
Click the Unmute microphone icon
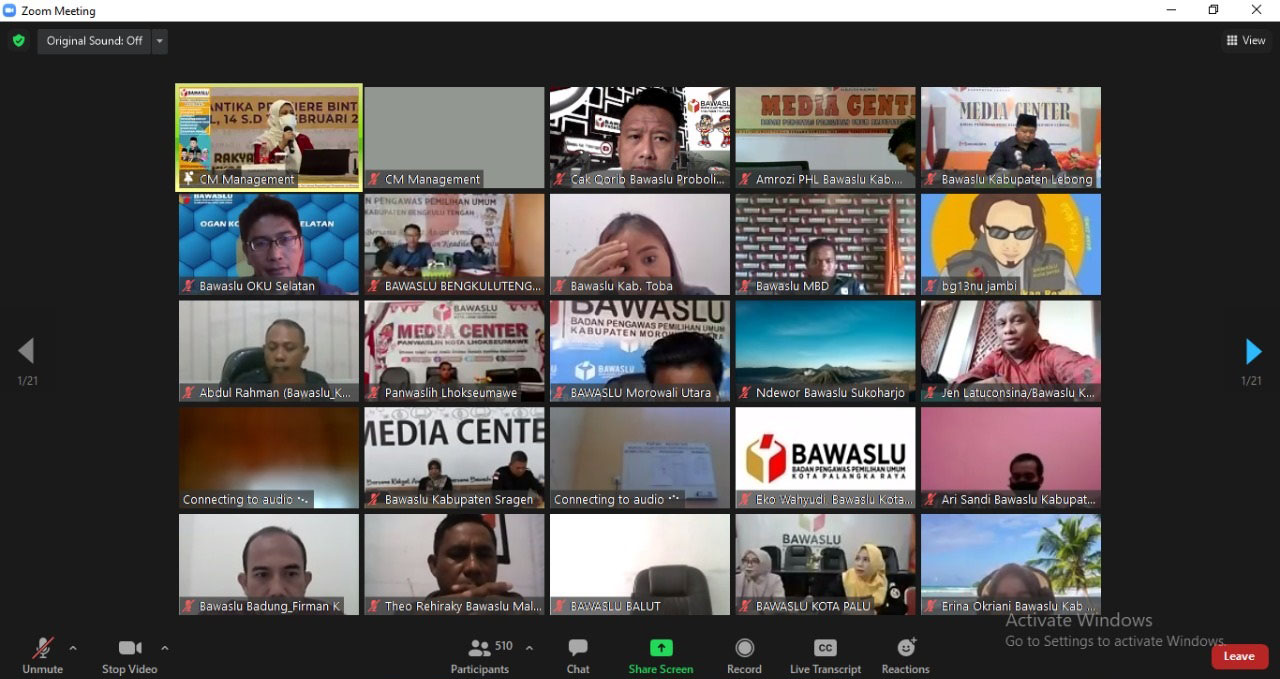tap(42, 648)
